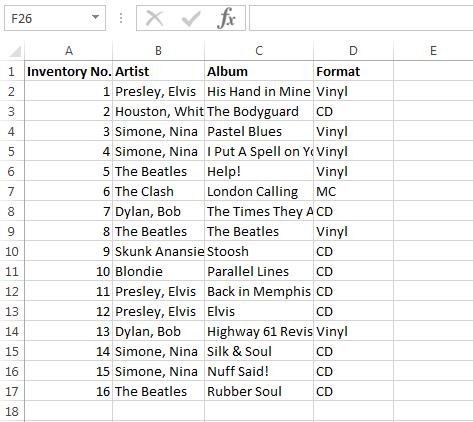
Task: Select row 7 header
Action: (x=11, y=191)
